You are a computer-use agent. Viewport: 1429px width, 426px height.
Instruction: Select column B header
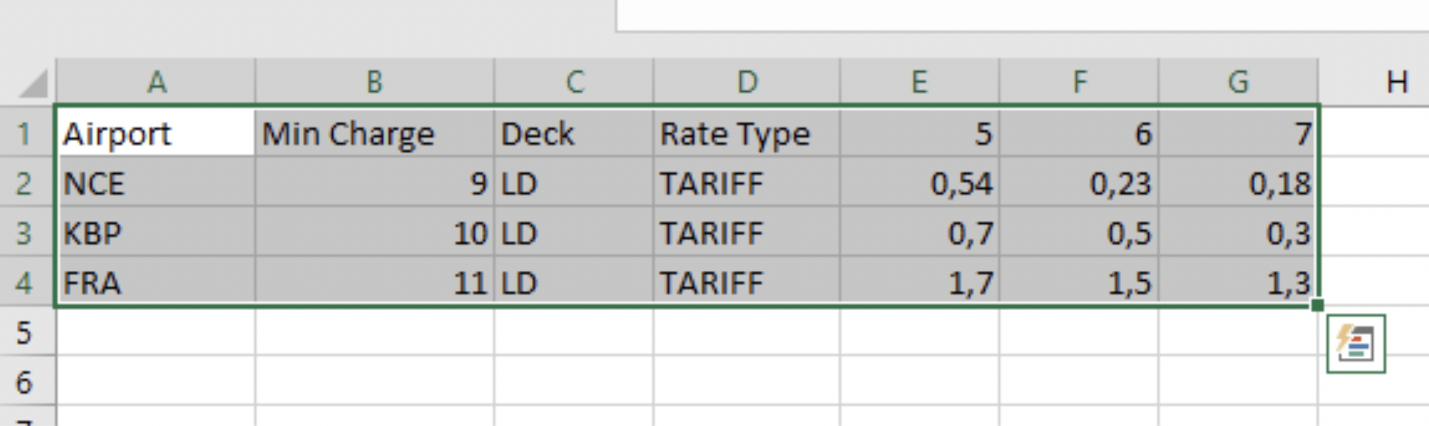pos(374,82)
